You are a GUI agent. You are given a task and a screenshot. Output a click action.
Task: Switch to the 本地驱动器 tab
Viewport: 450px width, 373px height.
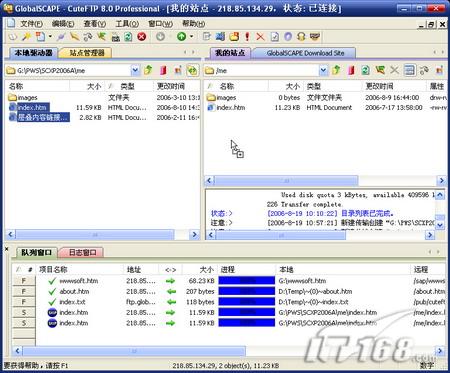[33, 53]
